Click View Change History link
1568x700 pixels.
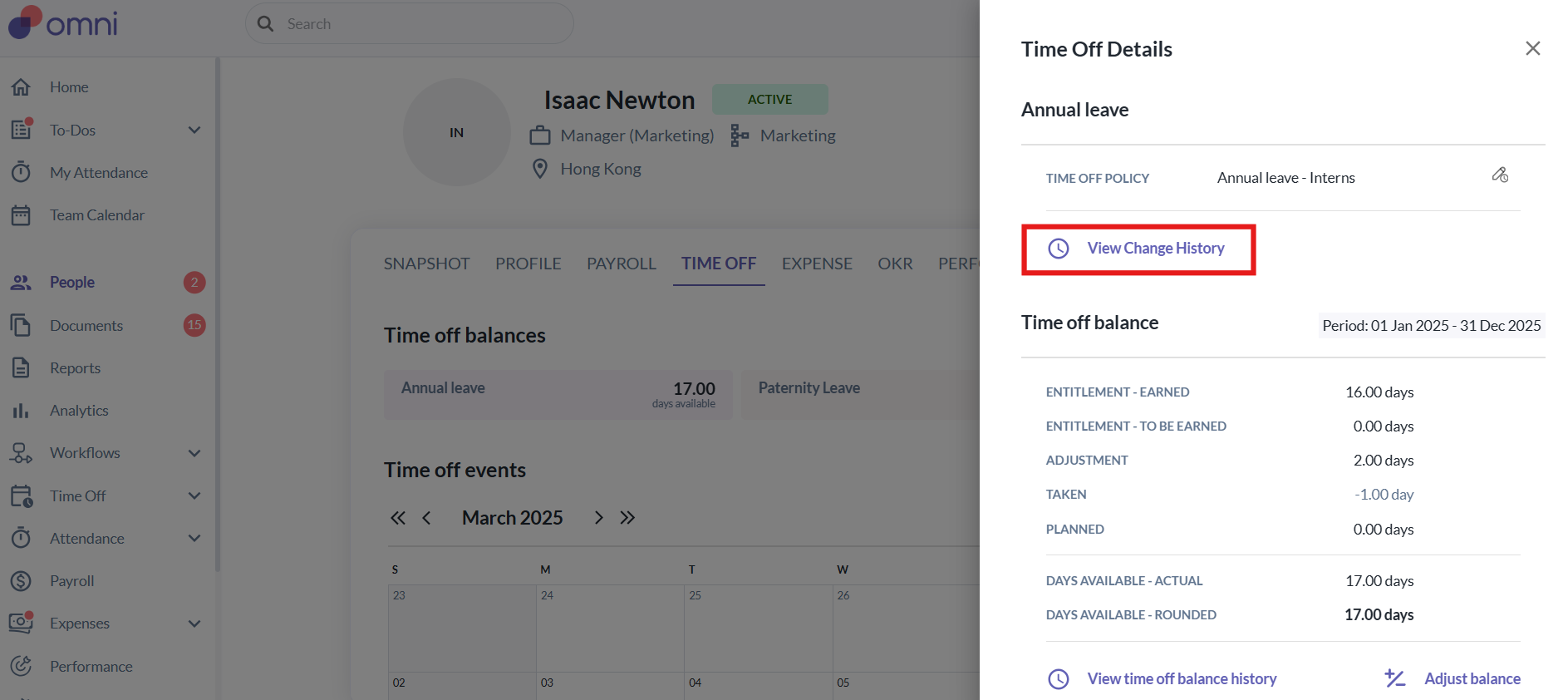point(1155,249)
